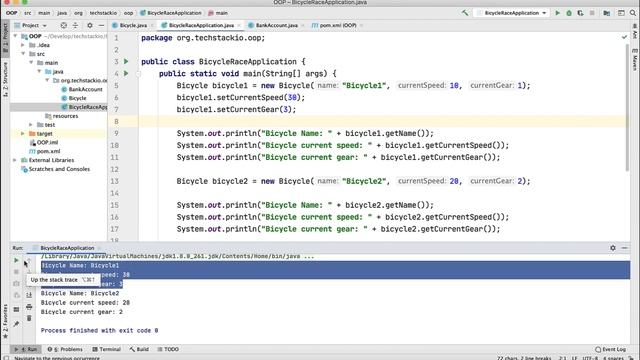Image resolution: width=640 pixels, height=360 pixels.
Task: Print the Run console output
Action: [29, 307]
